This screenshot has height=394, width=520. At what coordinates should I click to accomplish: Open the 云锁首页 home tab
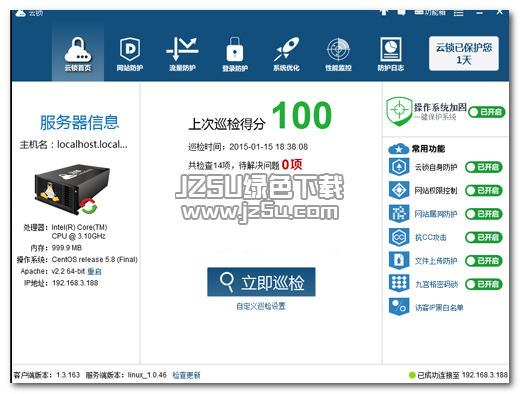tap(78, 52)
